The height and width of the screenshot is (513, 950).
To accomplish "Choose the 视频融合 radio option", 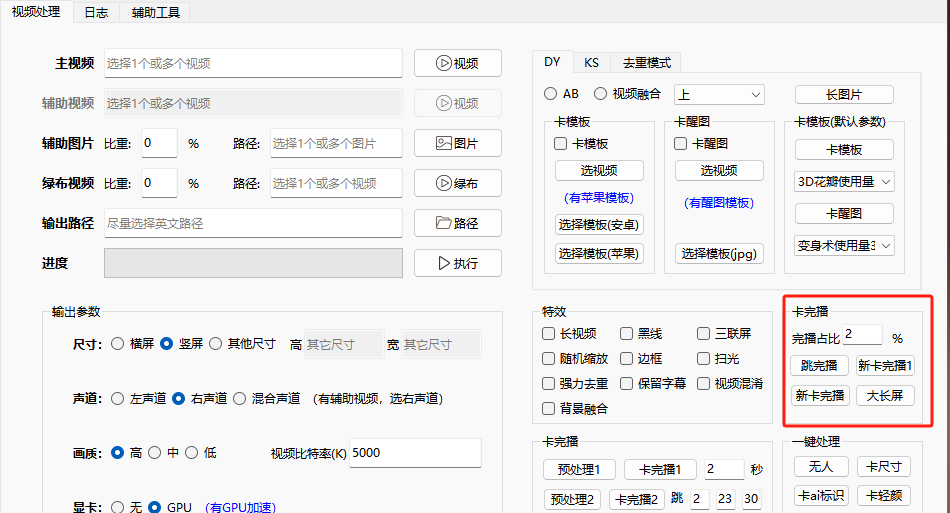I will click(601, 94).
